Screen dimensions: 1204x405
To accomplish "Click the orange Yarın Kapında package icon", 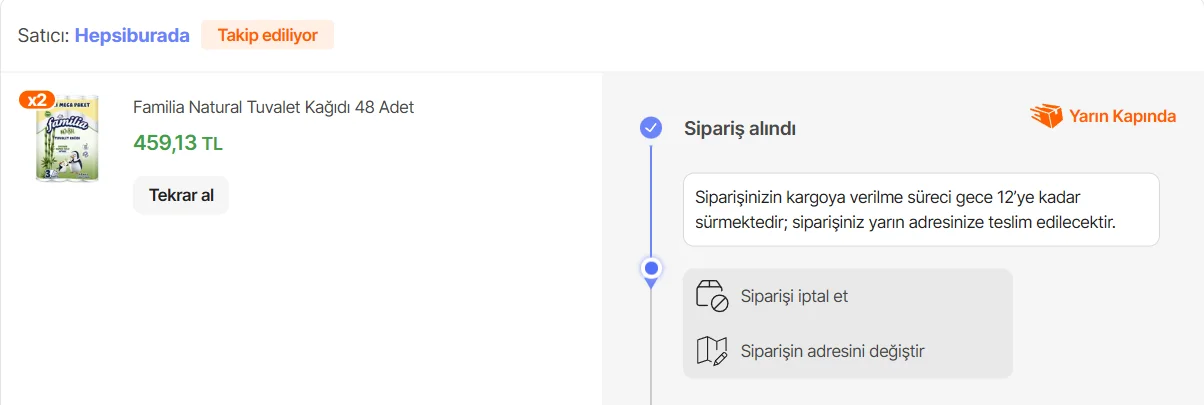I will (1046, 116).
